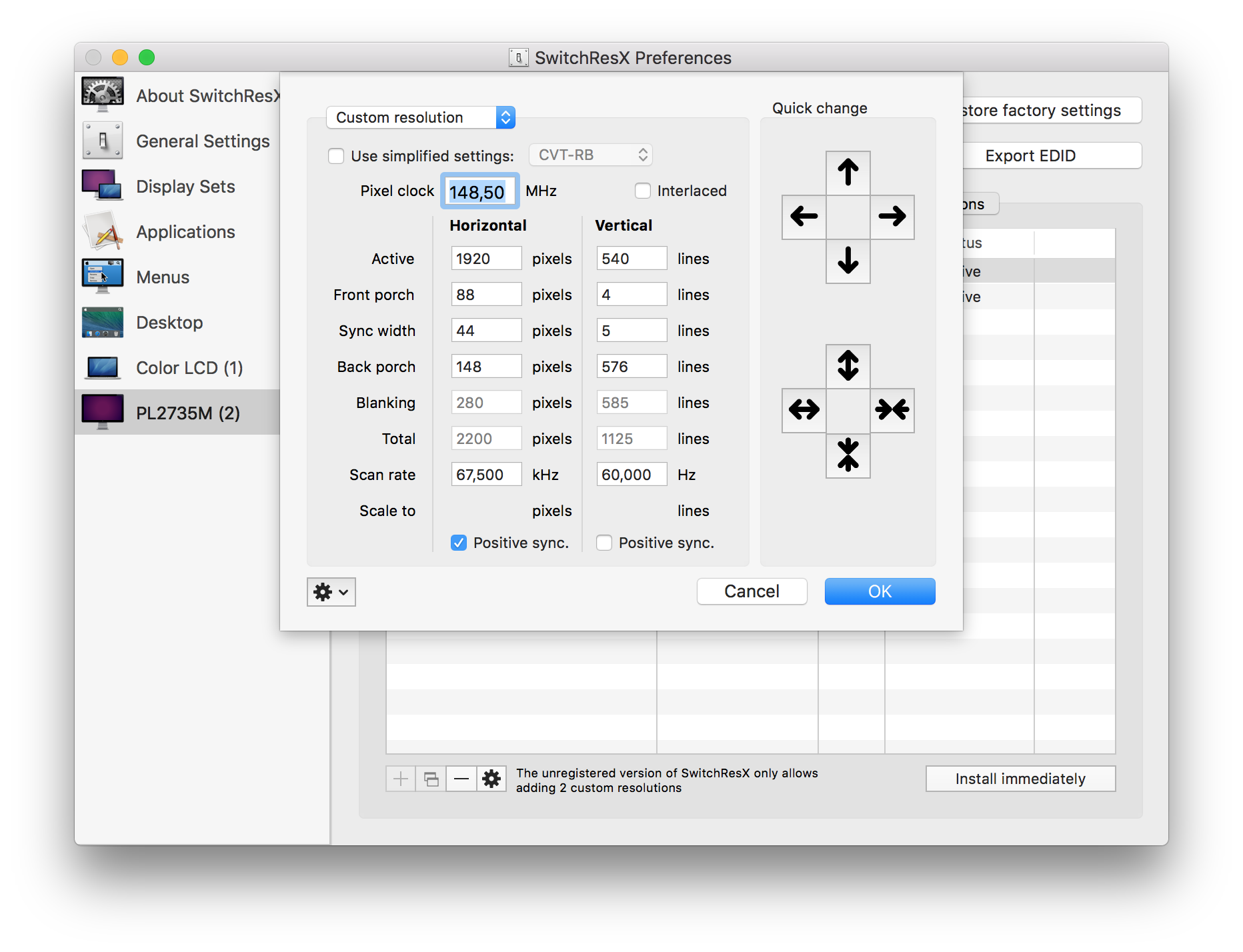The height and width of the screenshot is (952, 1243).
Task: Click the yellow minimize window button
Action: click(x=120, y=57)
